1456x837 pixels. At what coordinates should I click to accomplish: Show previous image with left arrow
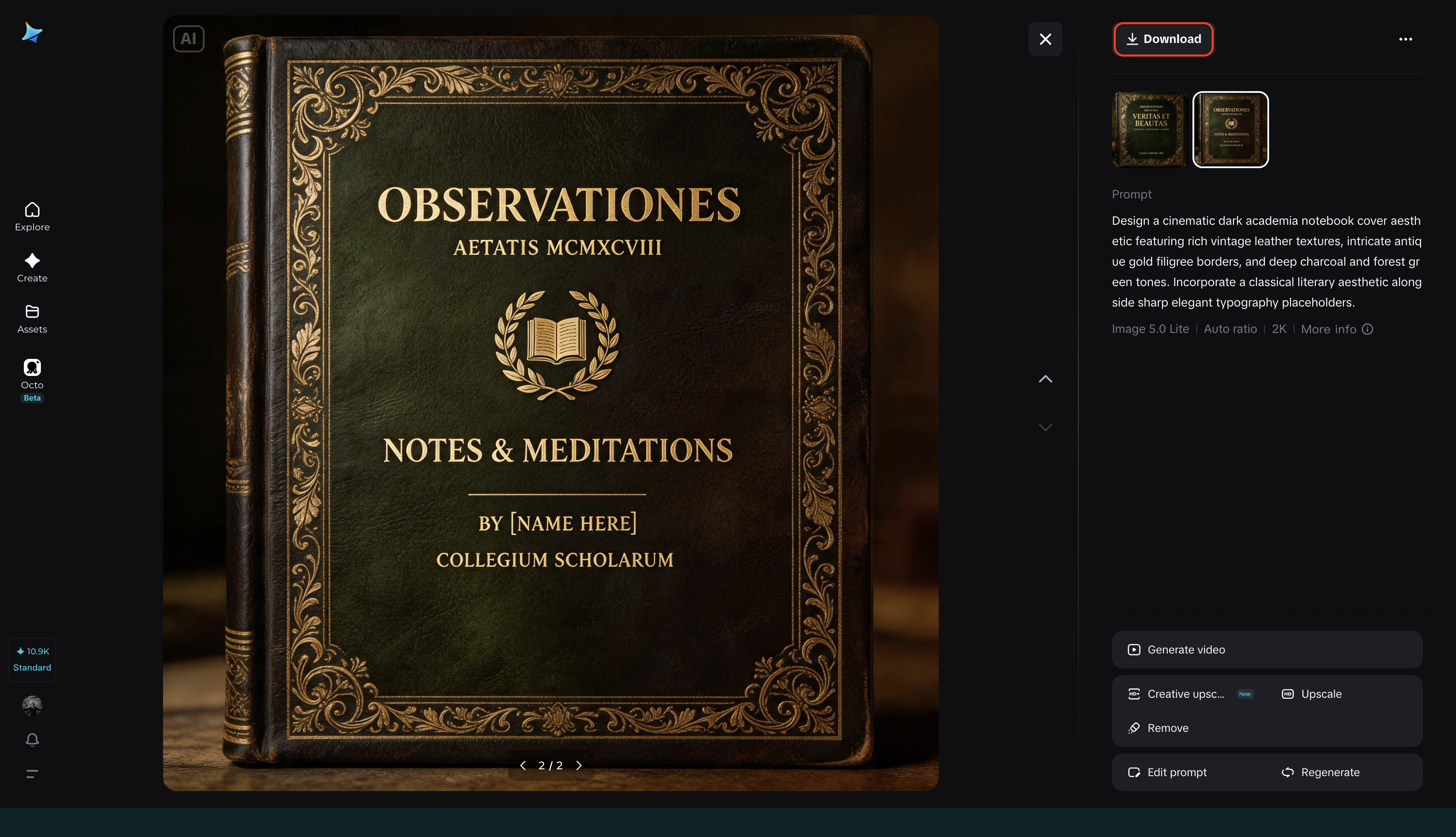(522, 765)
